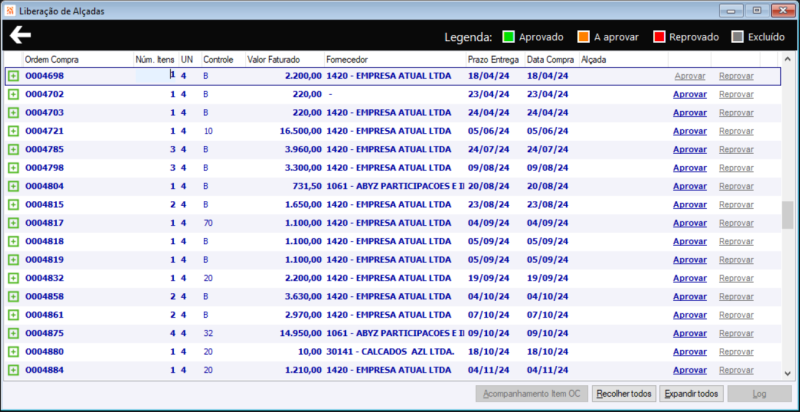Expand order O004804 row
Screen dimensions: 800x412
click(13, 186)
